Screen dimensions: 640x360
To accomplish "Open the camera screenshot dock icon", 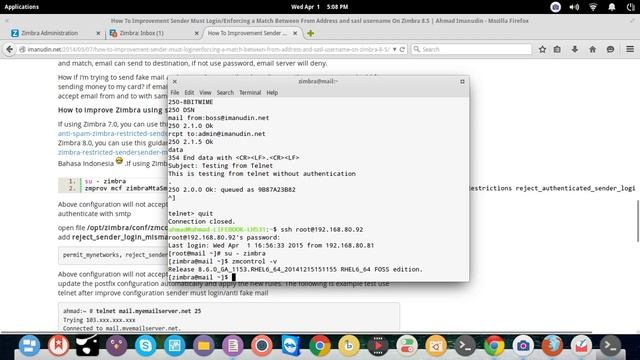I will [x=523, y=346].
